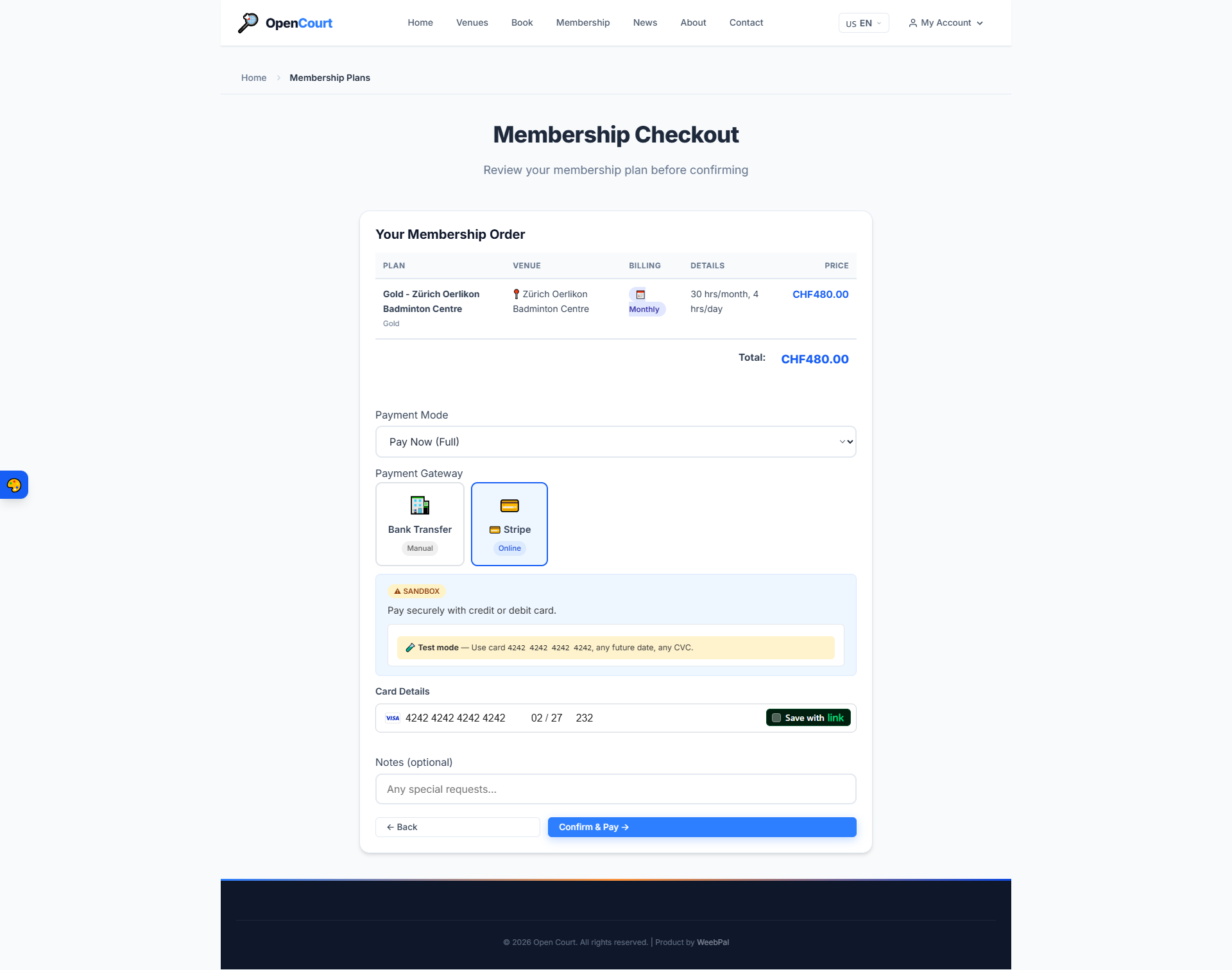The image size is (1232, 970).
Task: Focus the Notes special requests field
Action: click(615, 789)
